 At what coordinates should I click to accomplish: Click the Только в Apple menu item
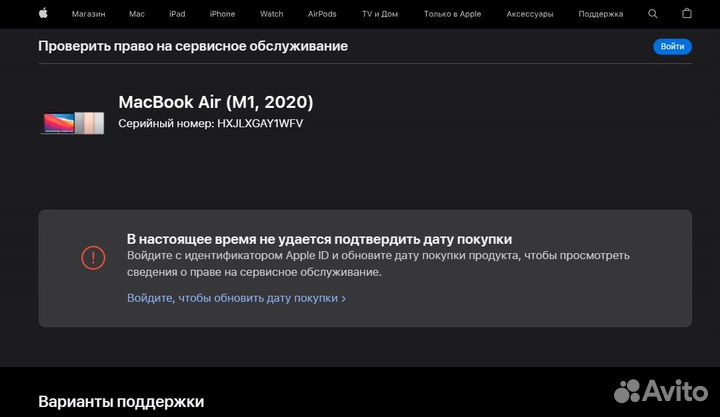point(452,14)
